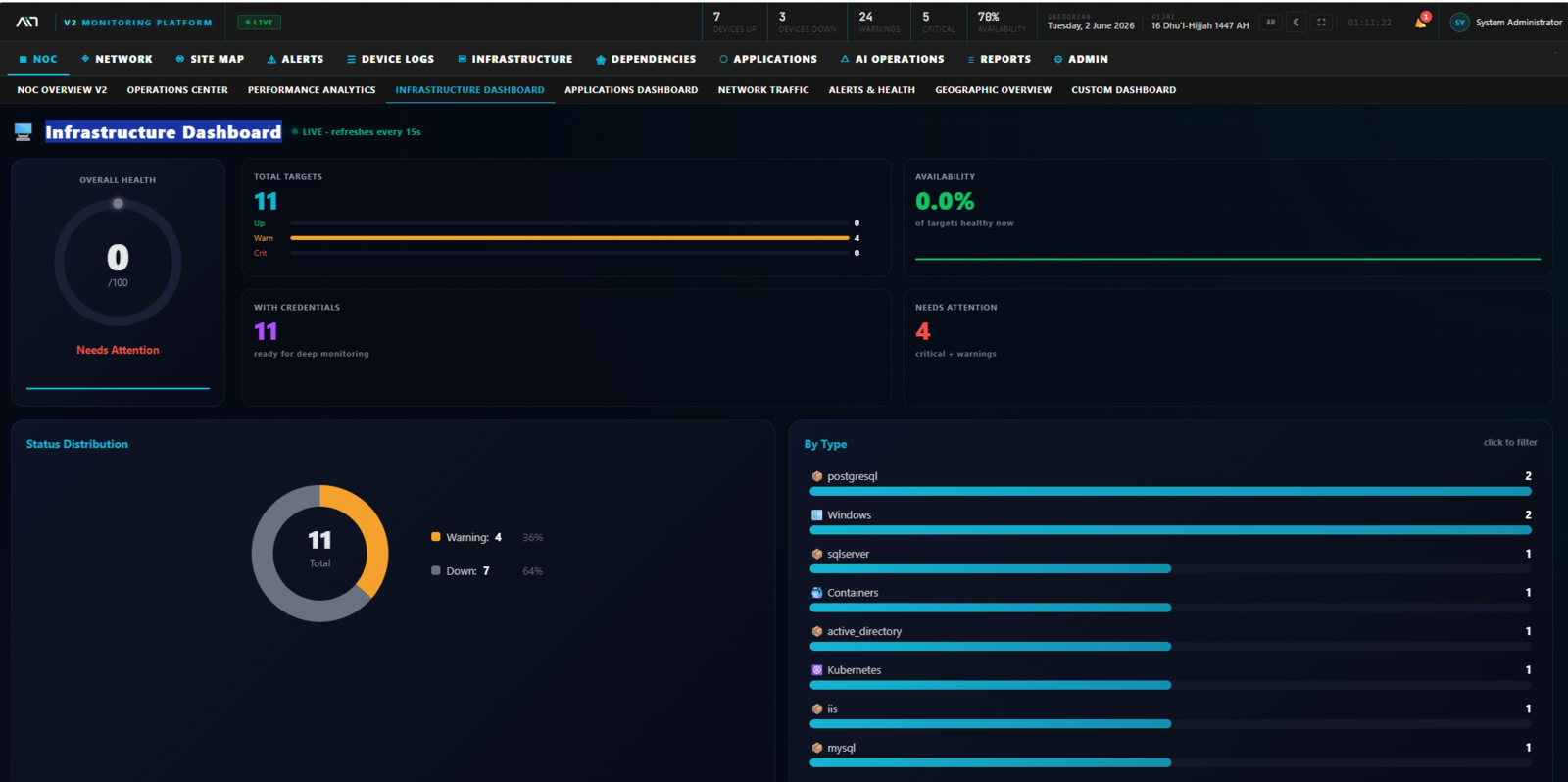This screenshot has width=1568, height=782.
Task: Click the 24 Warnings counter
Action: pos(879,22)
